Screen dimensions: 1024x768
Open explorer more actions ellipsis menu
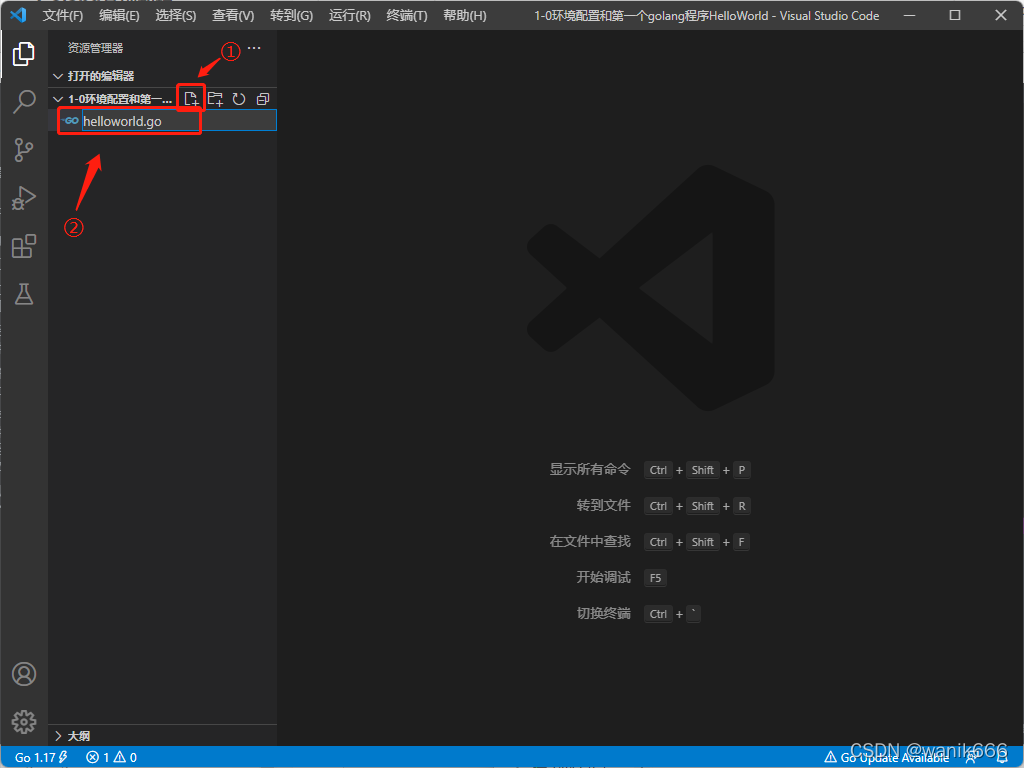(254, 48)
